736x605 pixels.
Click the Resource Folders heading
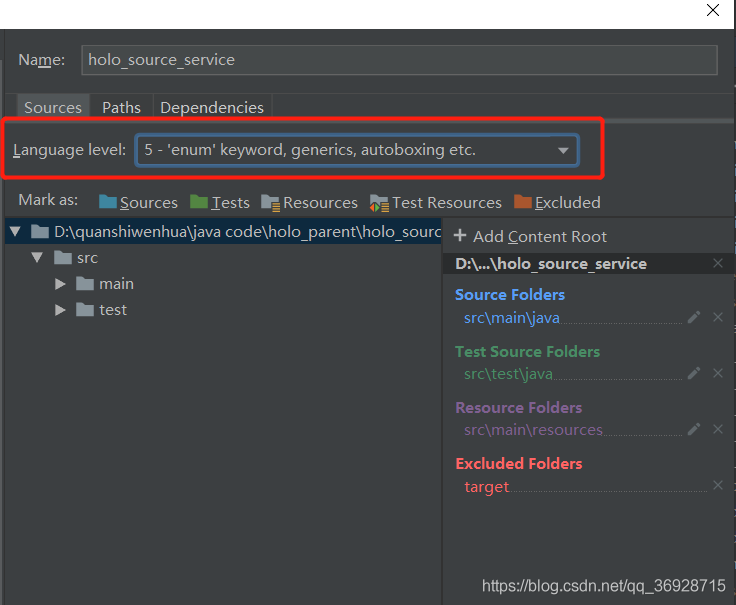[x=519, y=407]
